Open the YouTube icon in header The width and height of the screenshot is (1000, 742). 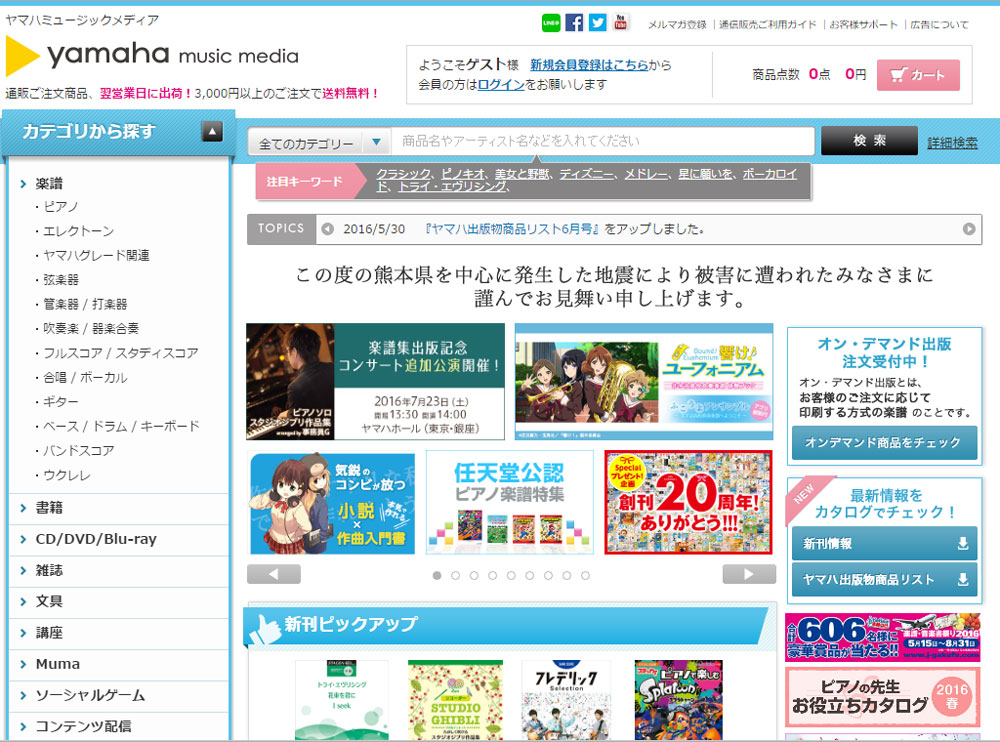click(x=621, y=22)
